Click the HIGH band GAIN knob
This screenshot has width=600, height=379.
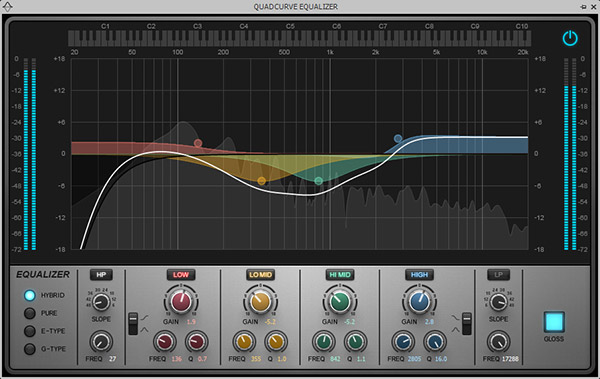point(419,301)
